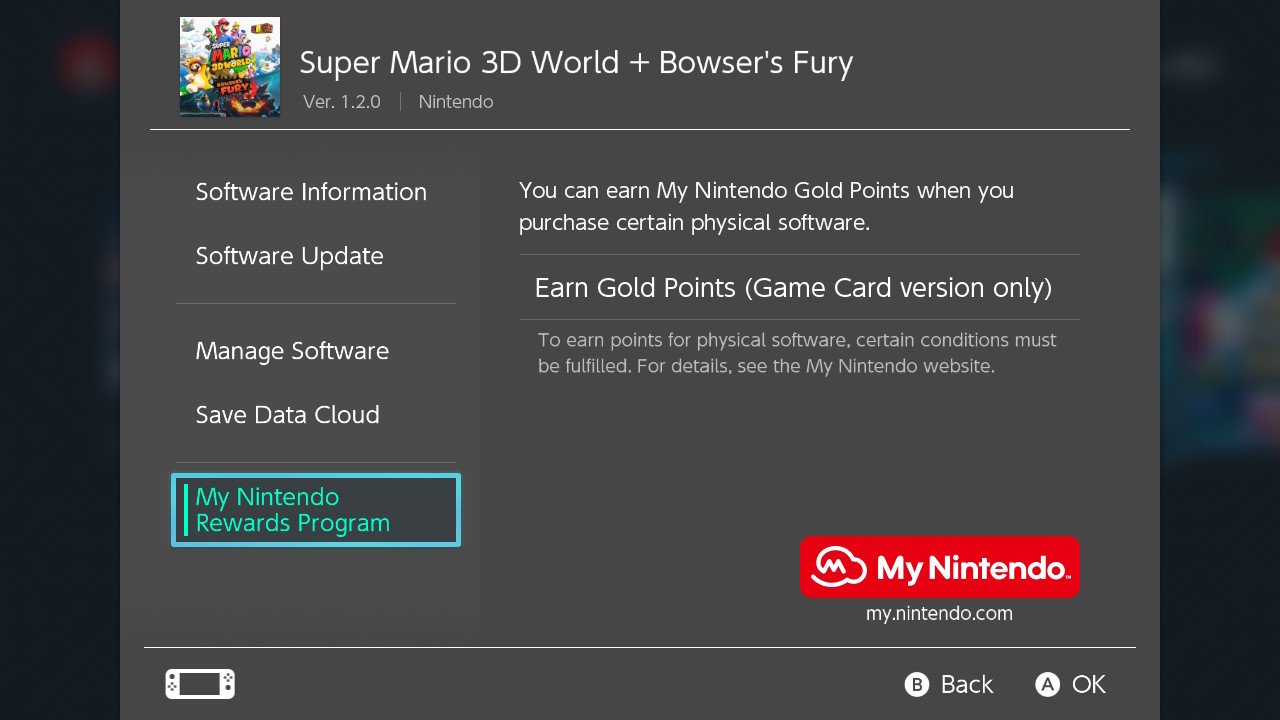Click the Back label at bottom right
Viewport: 1280px width, 720px height.
pos(967,684)
